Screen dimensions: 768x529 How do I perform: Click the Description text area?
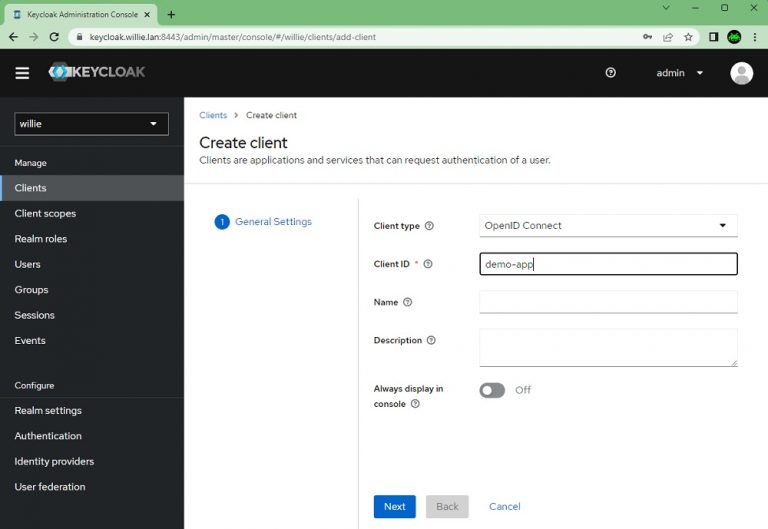pyautogui.click(x=608, y=348)
